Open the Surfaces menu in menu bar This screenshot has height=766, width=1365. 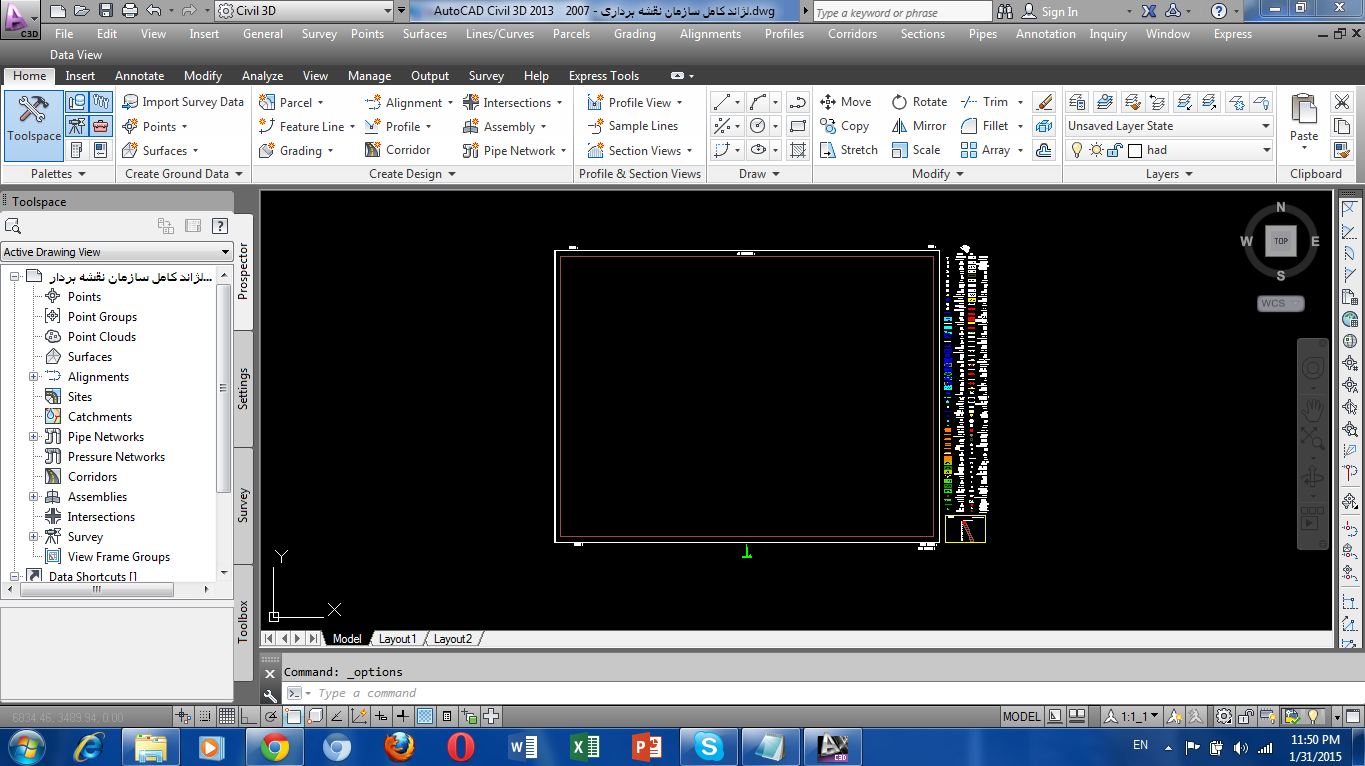click(425, 34)
